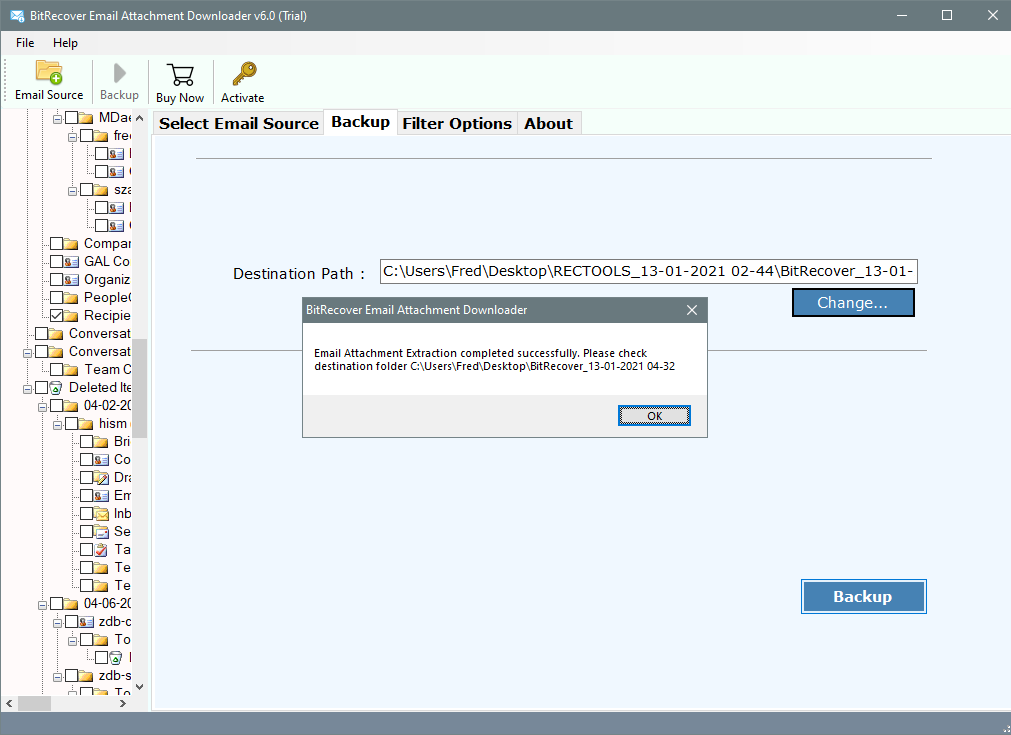This screenshot has width=1011, height=735.
Task: Collapse the 04-02-20 tree node
Action: [x=42, y=407]
